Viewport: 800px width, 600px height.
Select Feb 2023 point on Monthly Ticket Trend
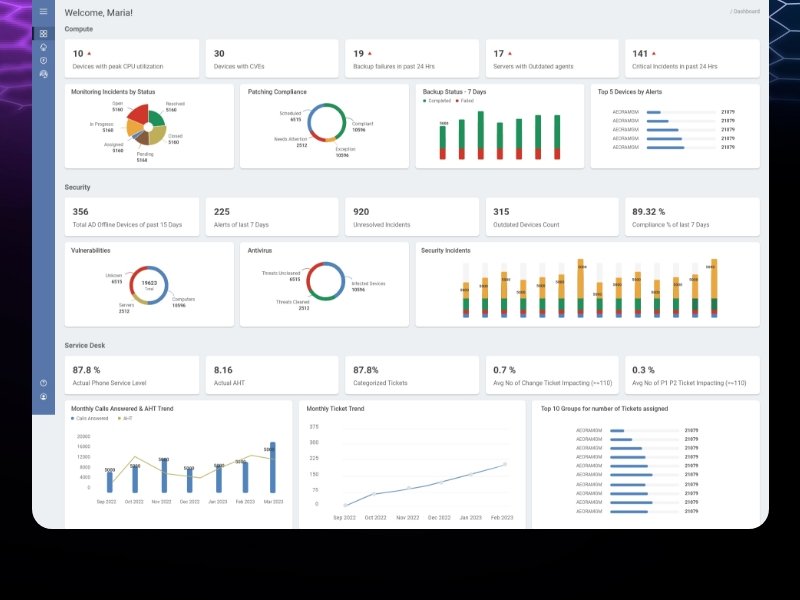coord(504,464)
